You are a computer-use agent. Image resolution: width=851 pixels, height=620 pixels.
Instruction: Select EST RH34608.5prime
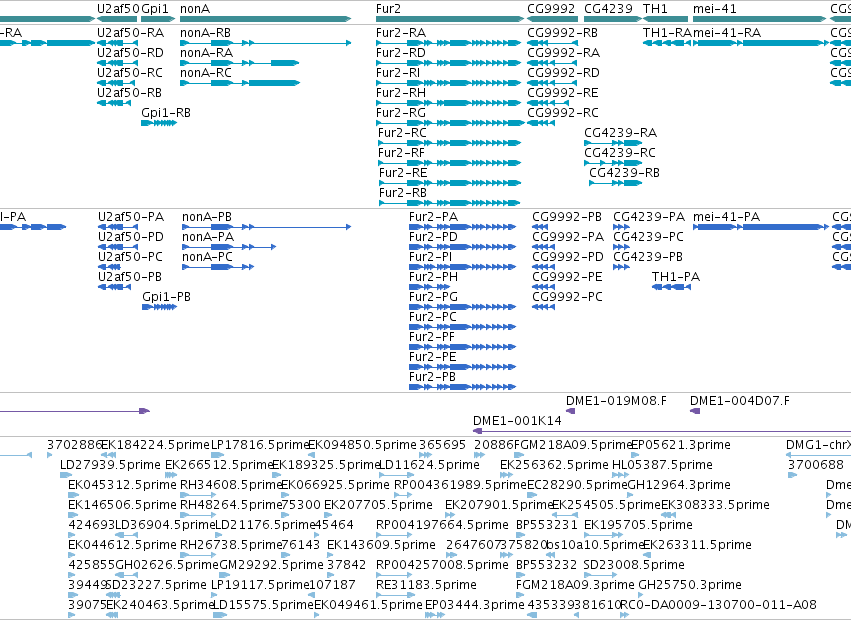click(x=198, y=495)
